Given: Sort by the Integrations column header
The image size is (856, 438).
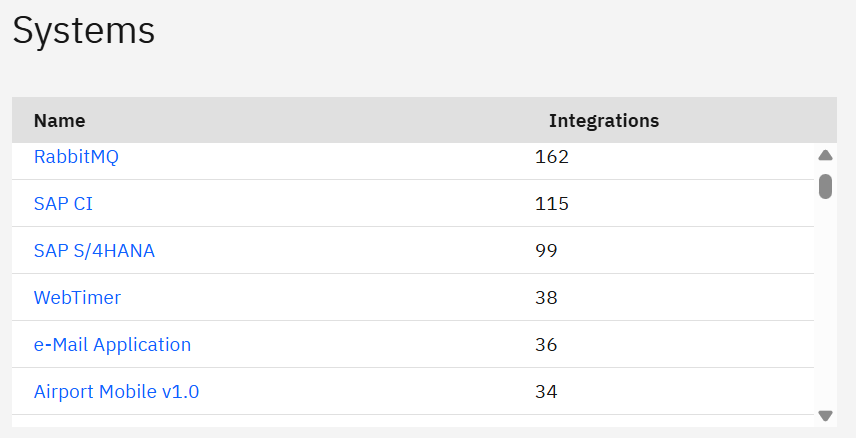Looking at the screenshot, I should [x=604, y=121].
